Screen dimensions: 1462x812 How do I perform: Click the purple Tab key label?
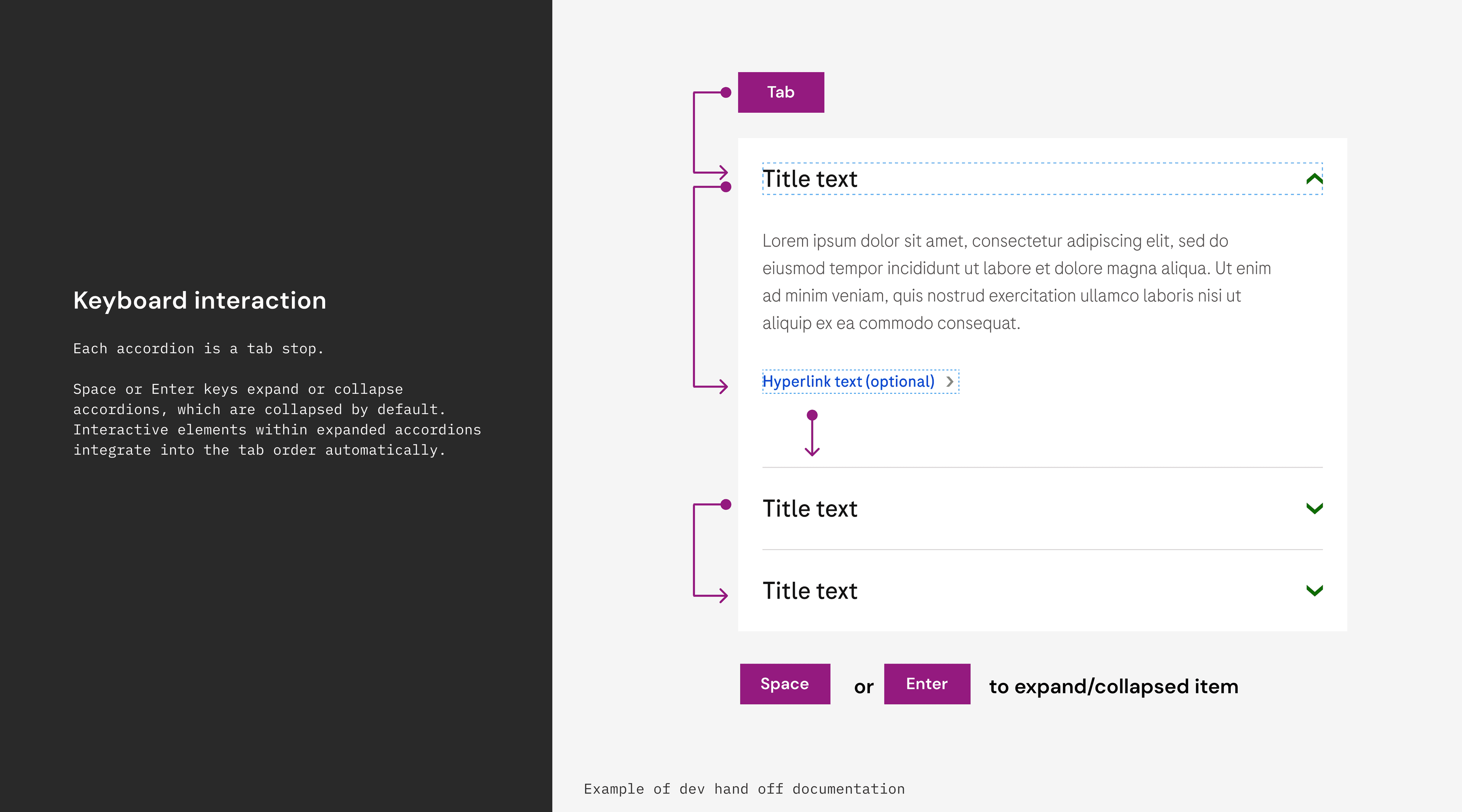click(780, 92)
